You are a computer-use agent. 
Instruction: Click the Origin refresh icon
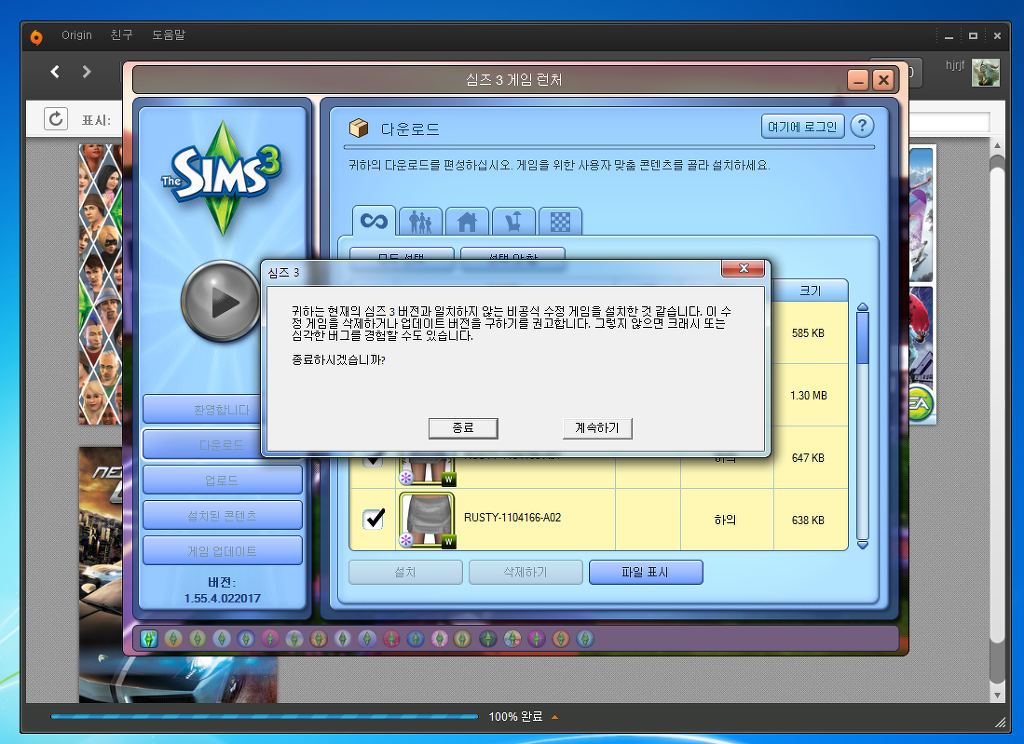56,118
